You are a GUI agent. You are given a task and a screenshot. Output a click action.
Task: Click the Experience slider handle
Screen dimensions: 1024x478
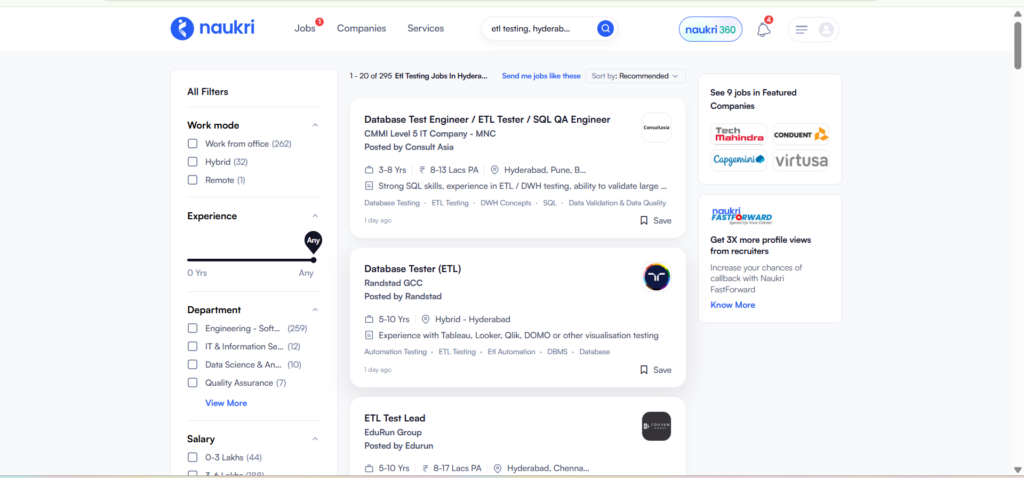pos(313,260)
